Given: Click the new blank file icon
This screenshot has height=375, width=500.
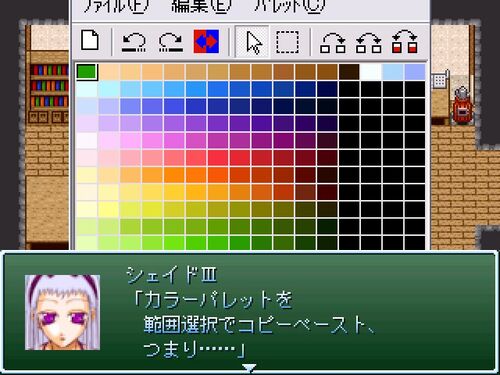Looking at the screenshot, I should [x=90, y=41].
